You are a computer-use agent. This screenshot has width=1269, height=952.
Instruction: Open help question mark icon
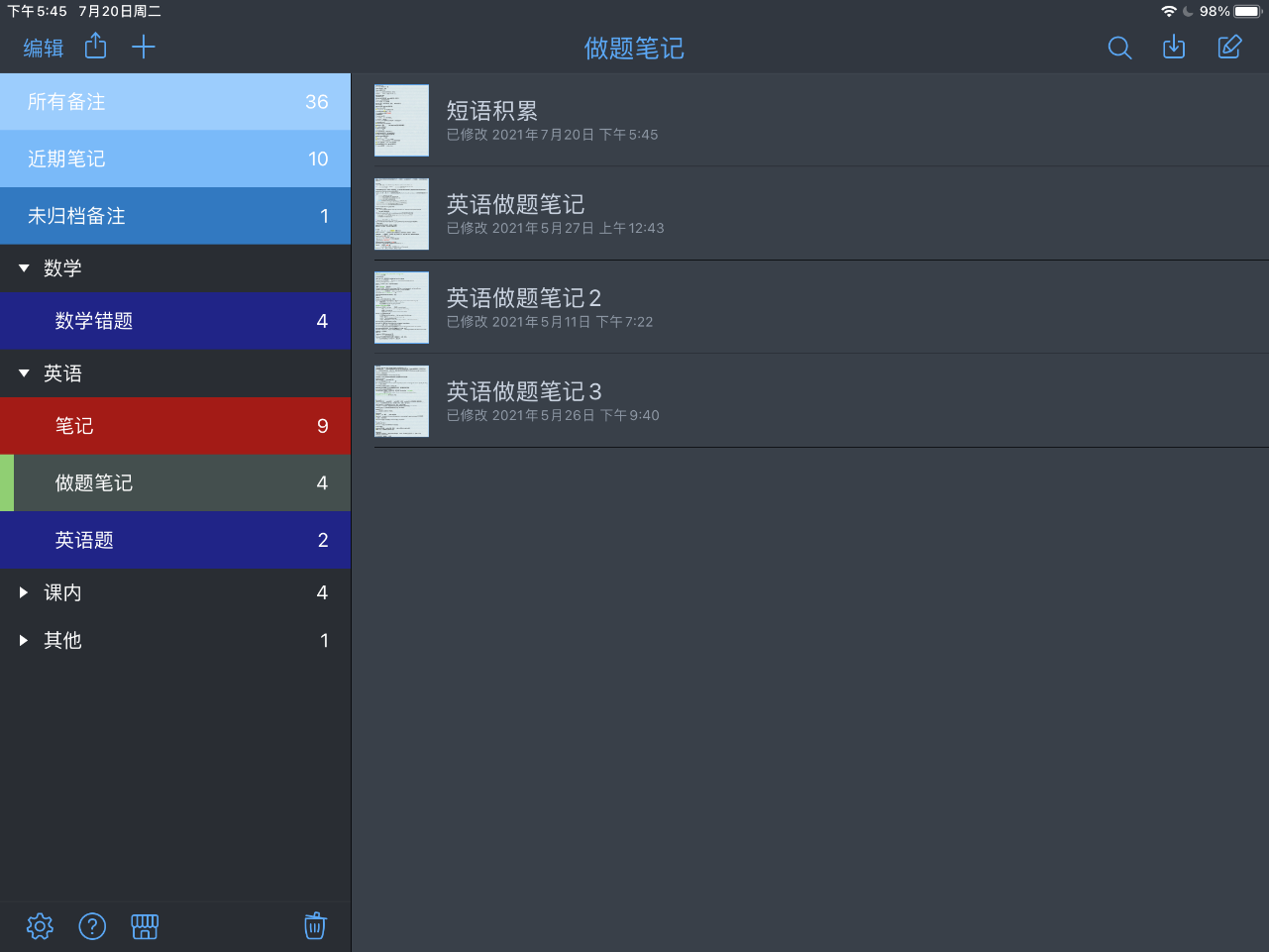tap(92, 926)
